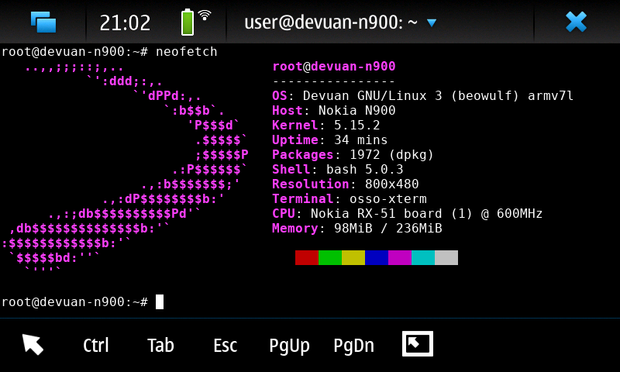Toggle fullscreen with the window icon
This screenshot has height=372, width=620.
pos(418,344)
